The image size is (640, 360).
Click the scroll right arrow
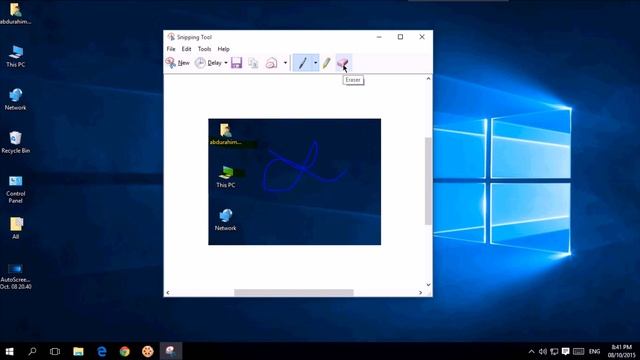(420, 292)
